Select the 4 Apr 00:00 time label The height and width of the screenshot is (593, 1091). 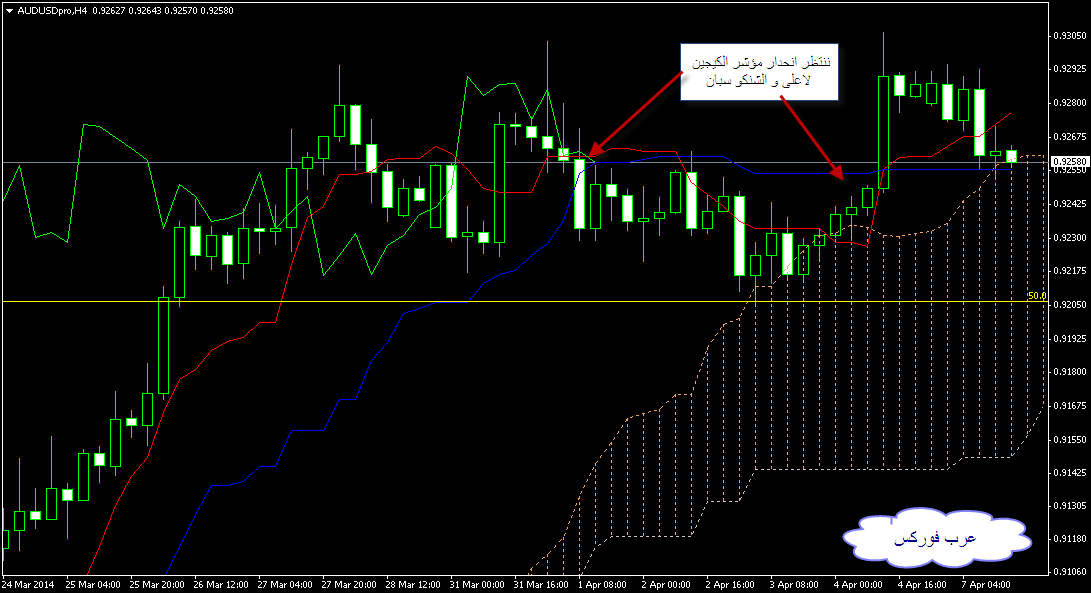tap(859, 585)
